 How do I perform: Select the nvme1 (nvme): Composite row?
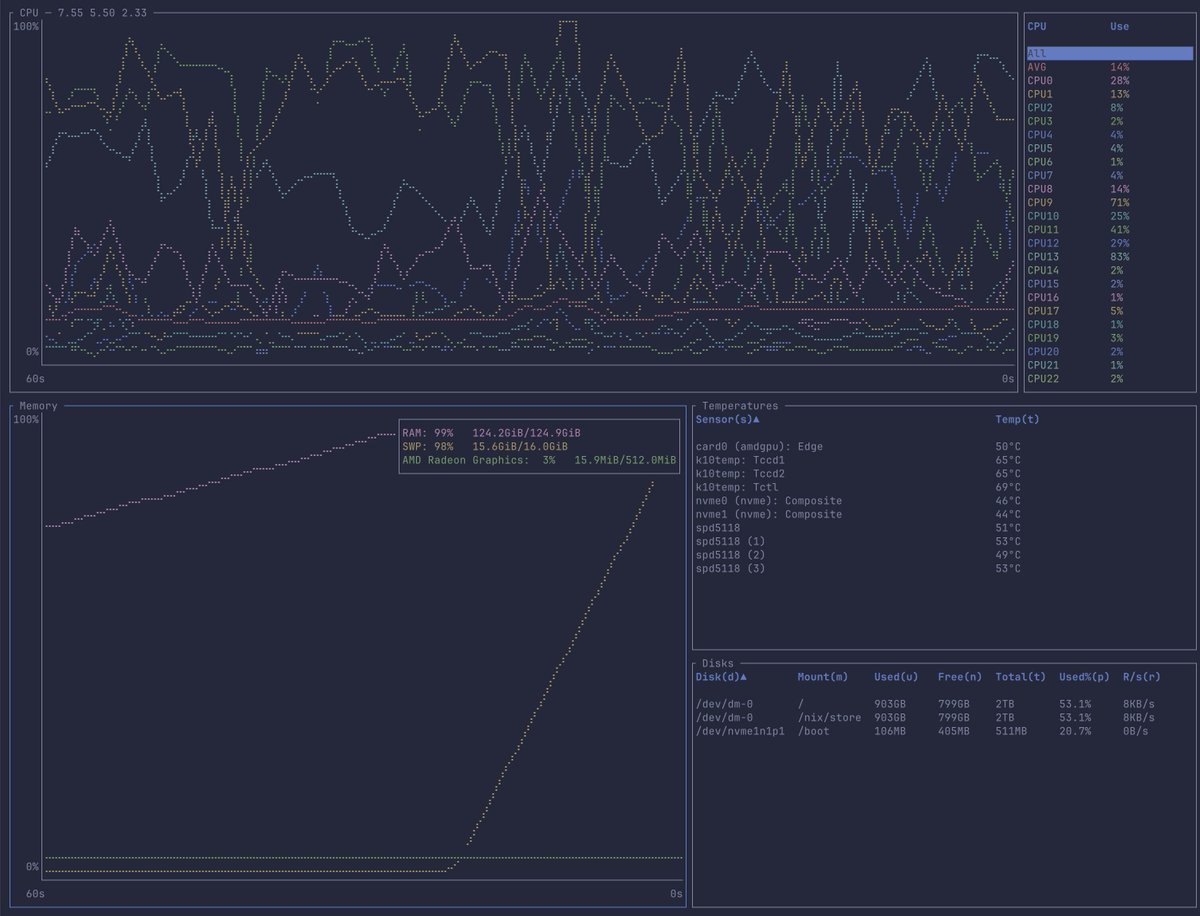[943, 514]
